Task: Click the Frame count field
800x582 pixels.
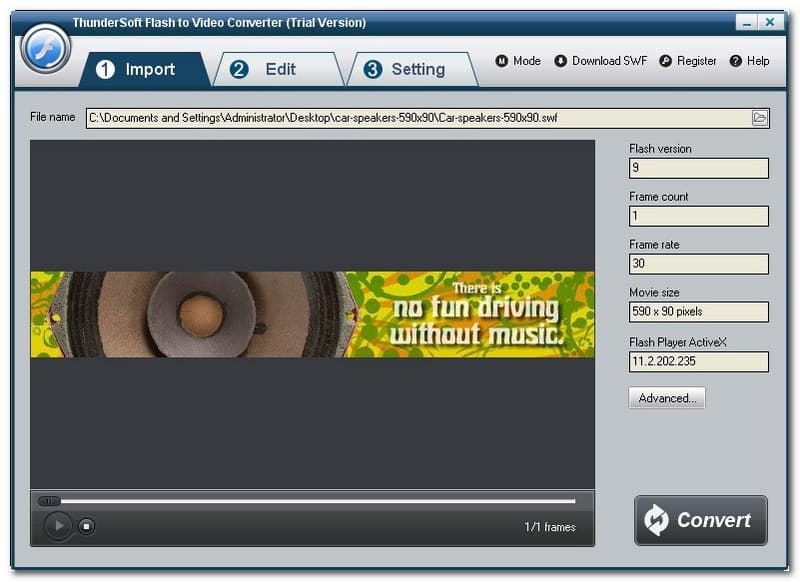Action: tap(698, 216)
